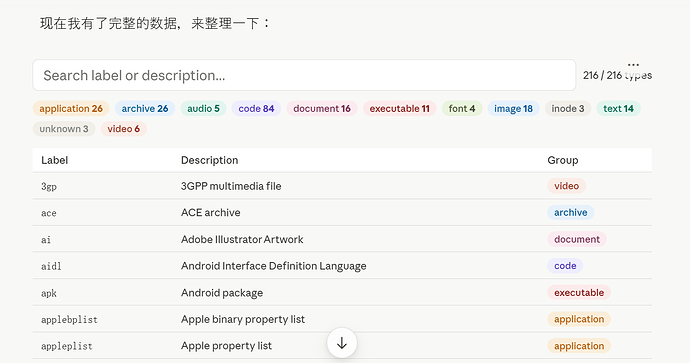This screenshot has width=690, height=363.
Task: Select the aidl label cell
Action: 51,266
